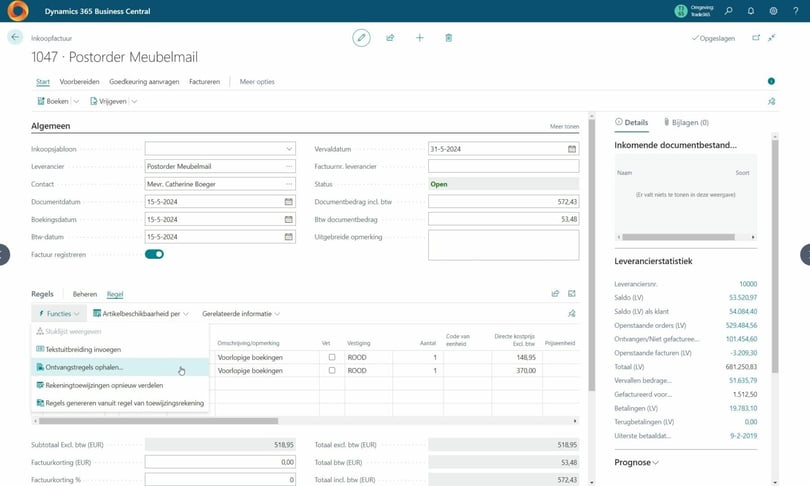Click Factuurkorting (EUR) field
Viewport: 810px width, 486px height.
click(x=220, y=462)
